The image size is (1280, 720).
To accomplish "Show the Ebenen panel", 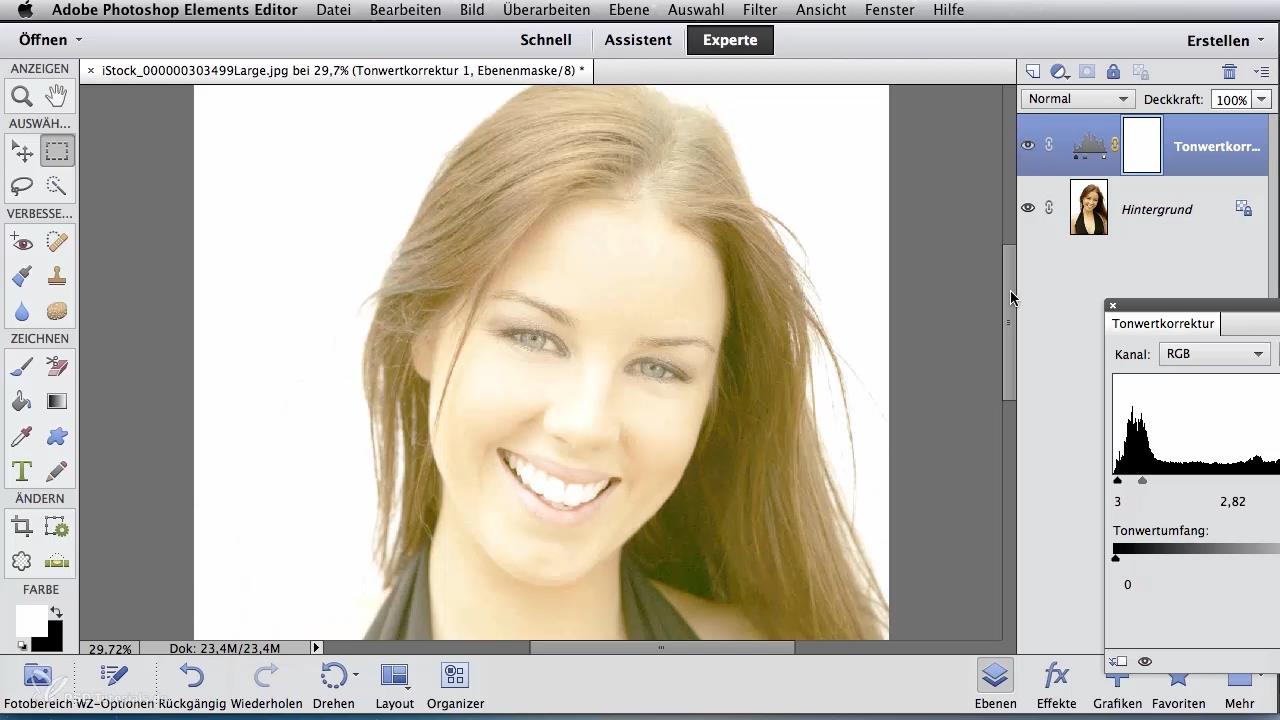I will point(995,685).
